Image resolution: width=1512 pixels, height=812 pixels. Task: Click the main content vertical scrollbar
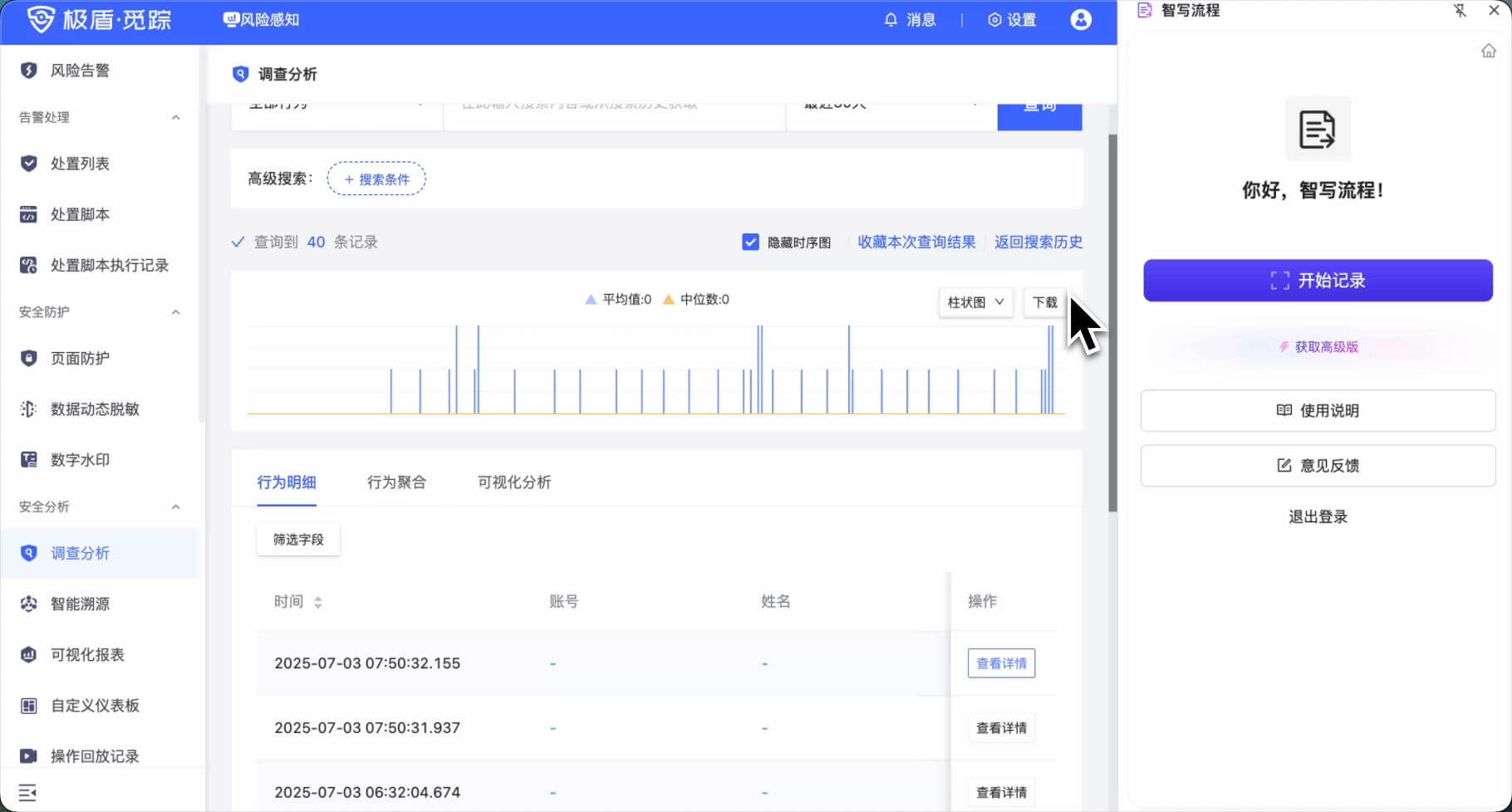pos(1112,324)
